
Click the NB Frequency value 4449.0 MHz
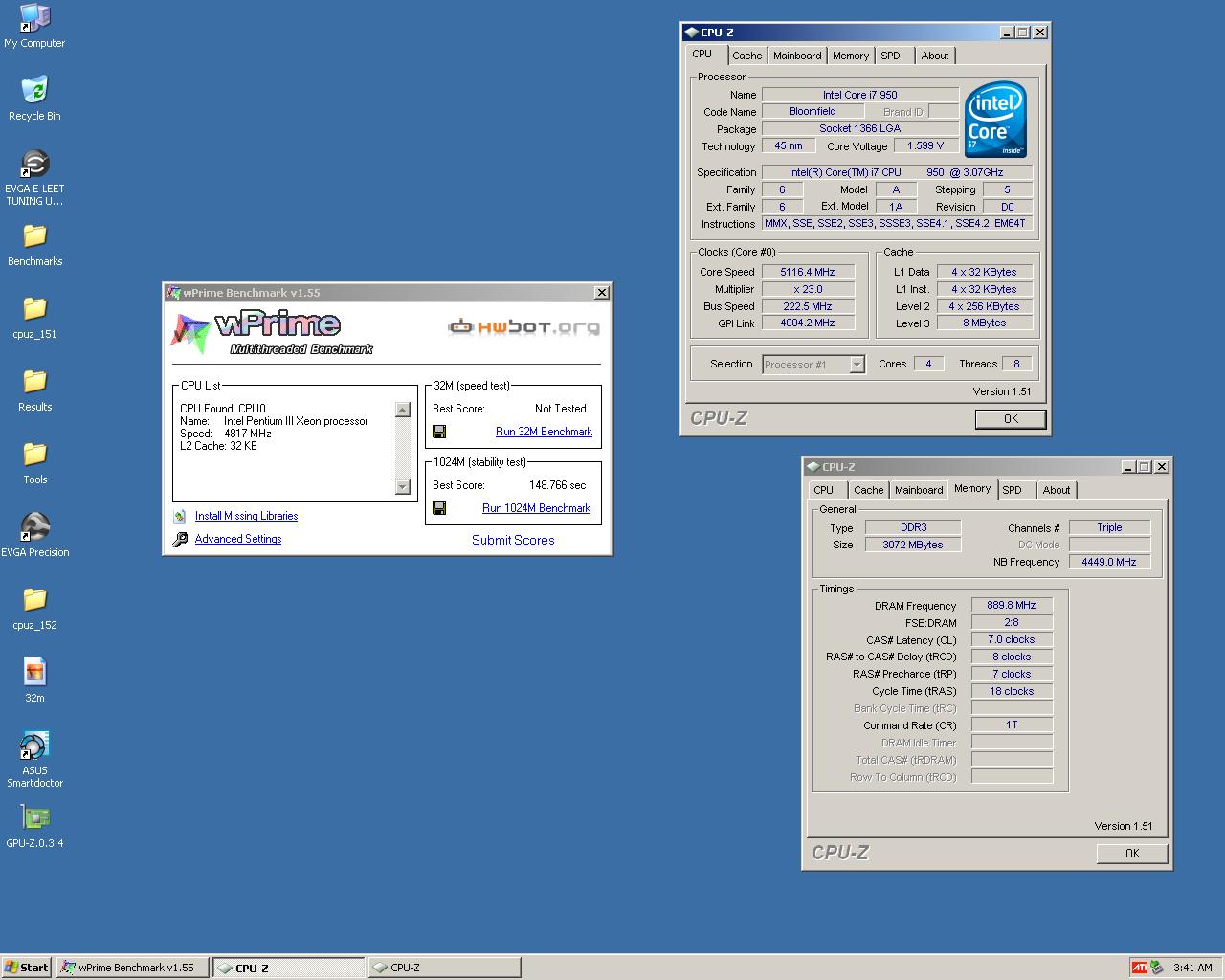(x=1109, y=562)
